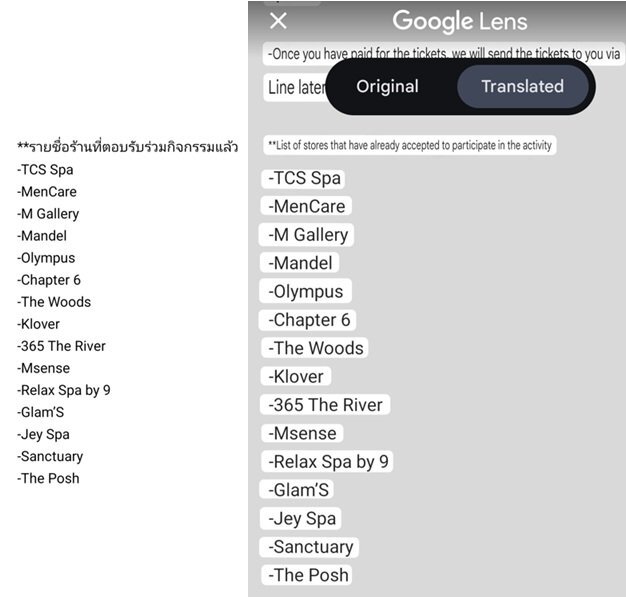Close Google Lens with the X icon

coord(278,21)
